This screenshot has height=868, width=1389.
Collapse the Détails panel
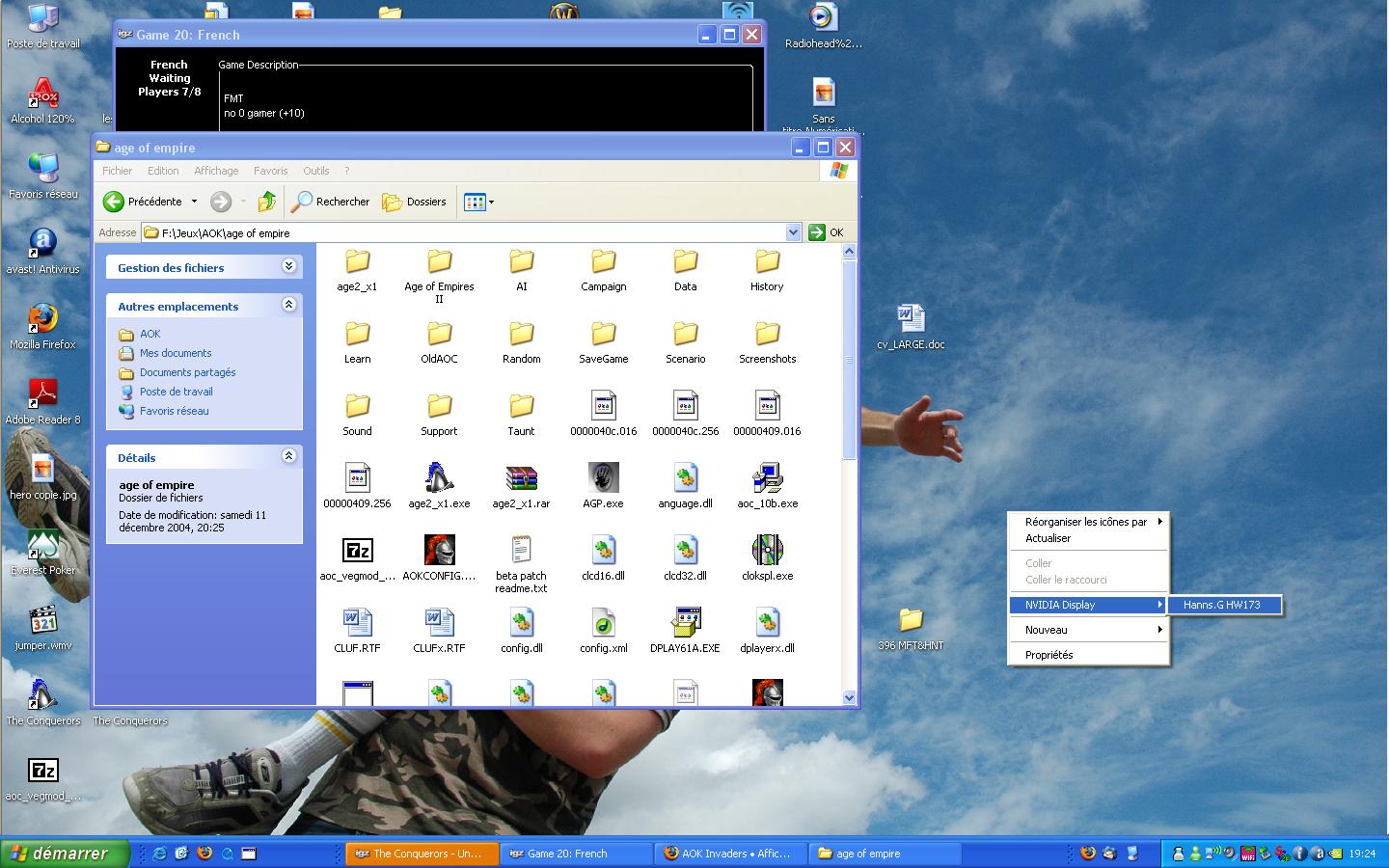click(288, 456)
